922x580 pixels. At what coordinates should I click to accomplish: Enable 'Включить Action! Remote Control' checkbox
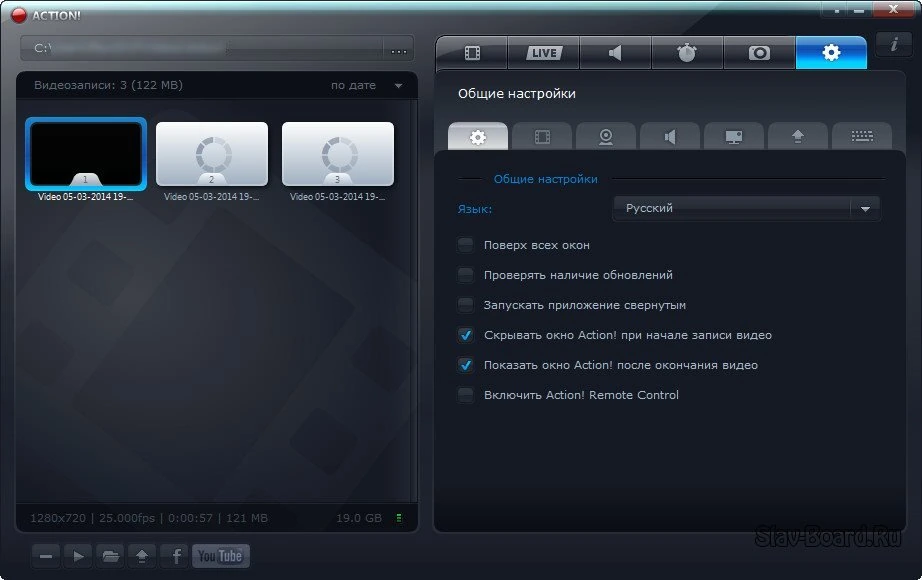(466, 395)
